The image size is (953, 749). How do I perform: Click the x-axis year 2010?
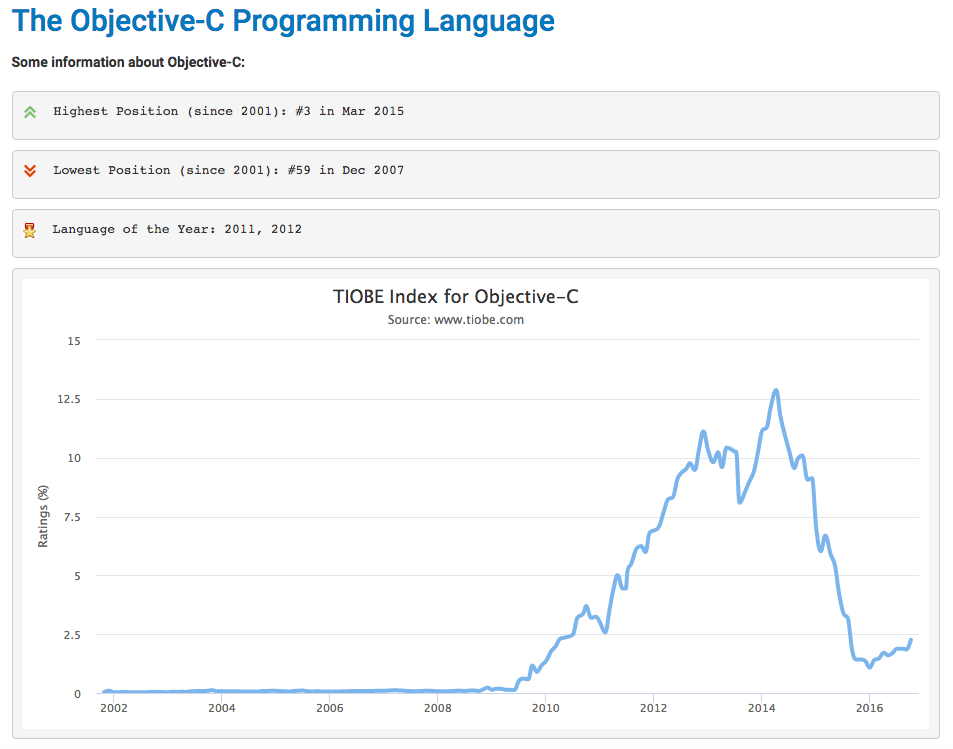point(546,708)
